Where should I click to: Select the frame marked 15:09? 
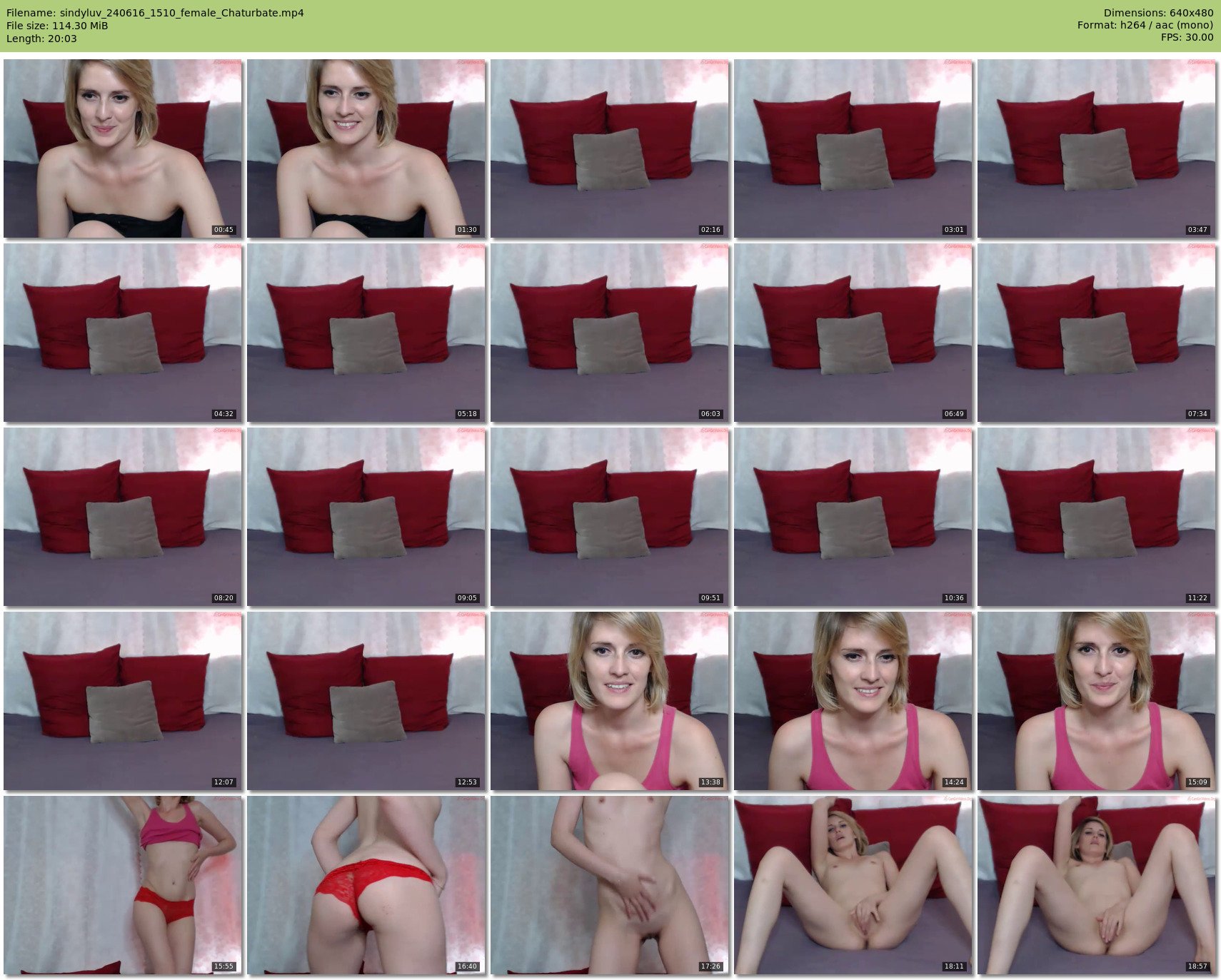pos(1097,701)
